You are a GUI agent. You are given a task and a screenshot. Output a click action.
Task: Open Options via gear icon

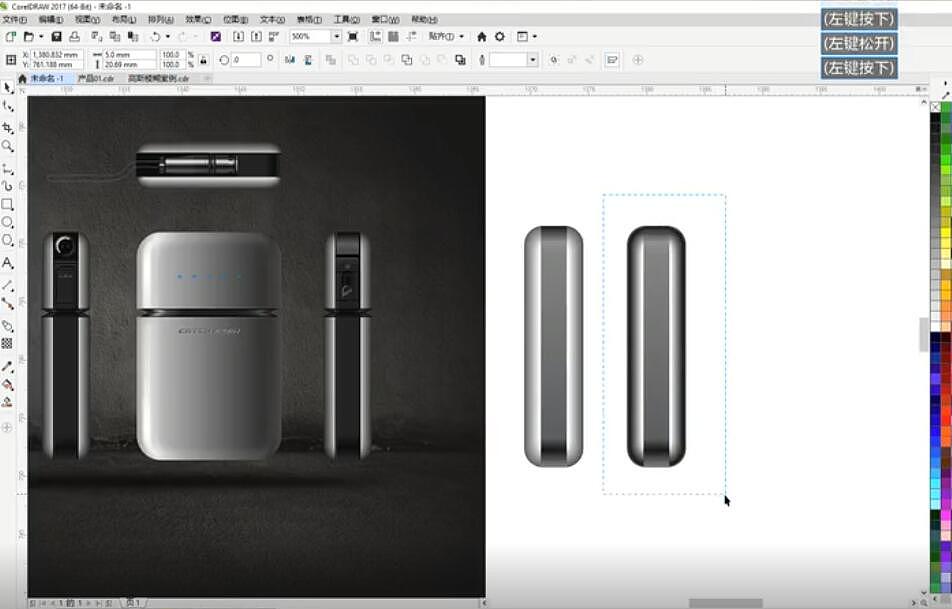pyautogui.click(x=500, y=36)
